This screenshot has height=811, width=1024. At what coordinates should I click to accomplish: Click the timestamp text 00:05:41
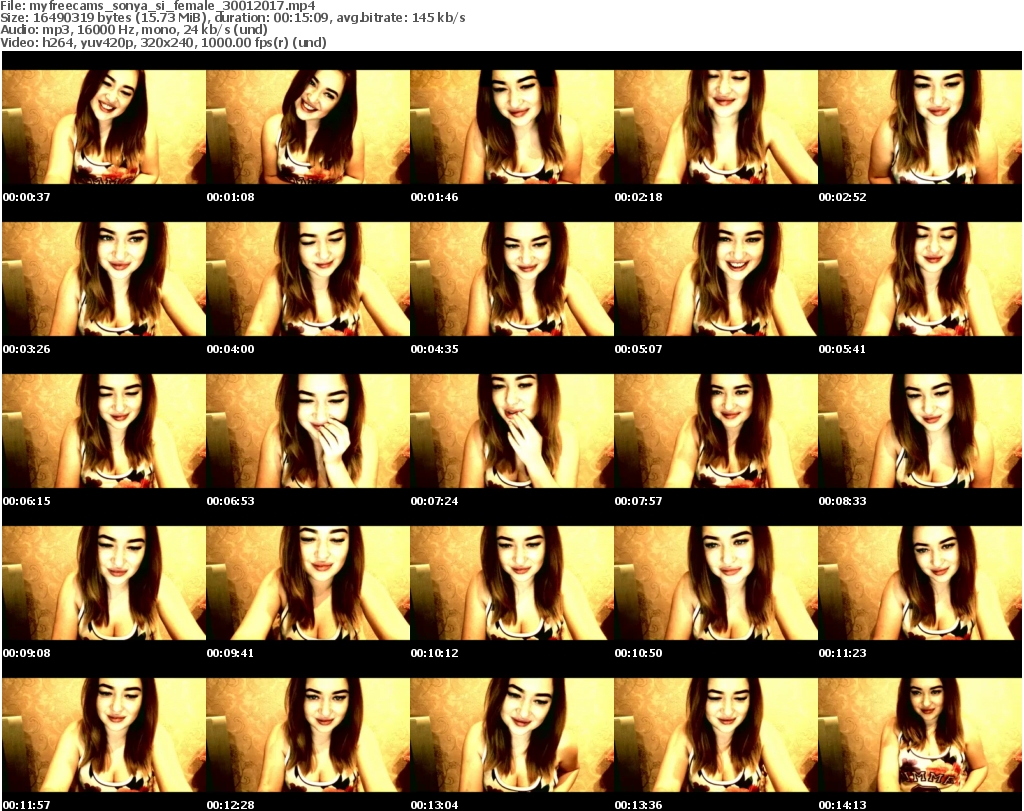pos(842,349)
